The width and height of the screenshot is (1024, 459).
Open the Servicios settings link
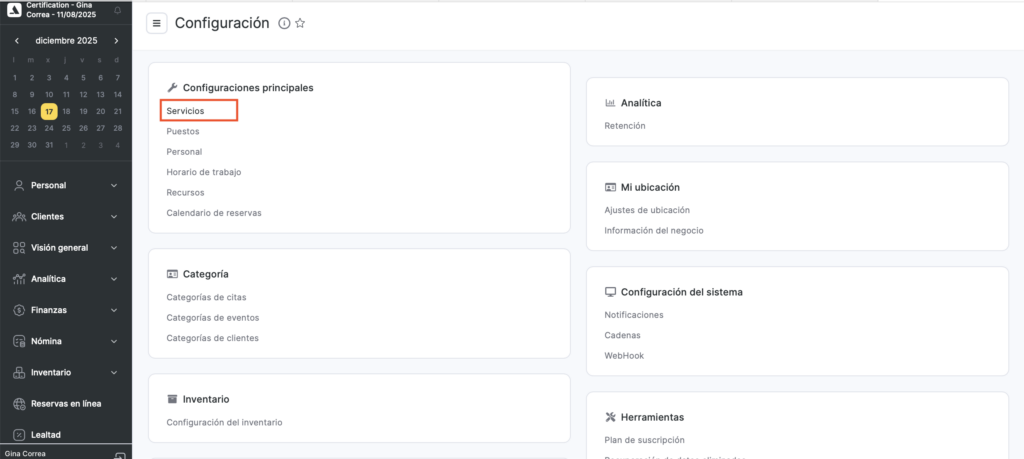pos(186,110)
